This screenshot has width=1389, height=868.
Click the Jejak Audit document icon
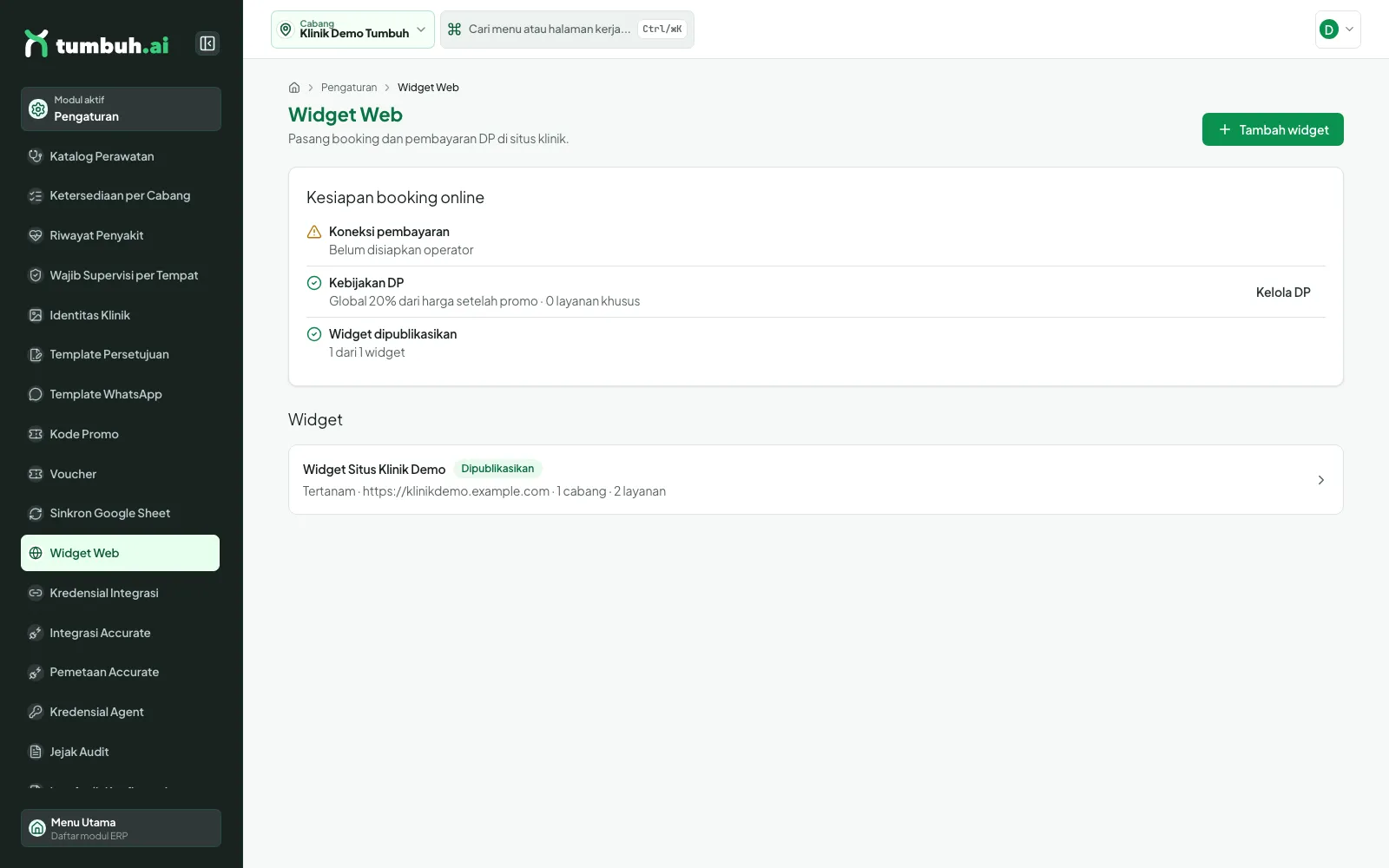pos(36,752)
